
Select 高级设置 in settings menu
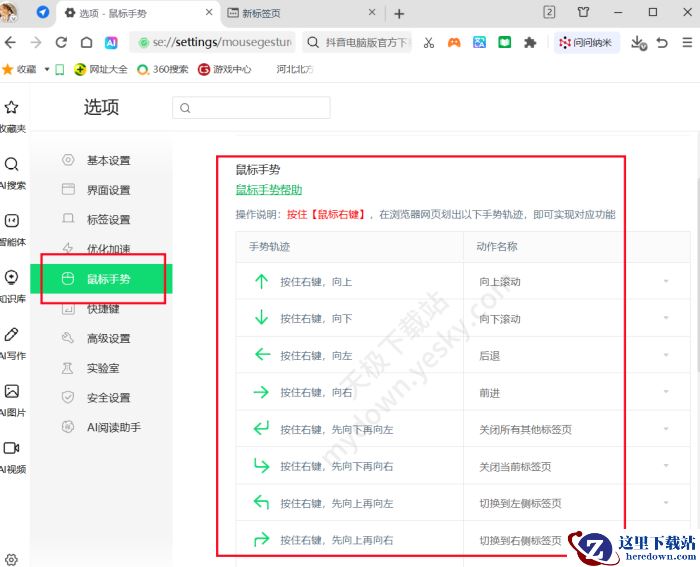click(x=101, y=338)
